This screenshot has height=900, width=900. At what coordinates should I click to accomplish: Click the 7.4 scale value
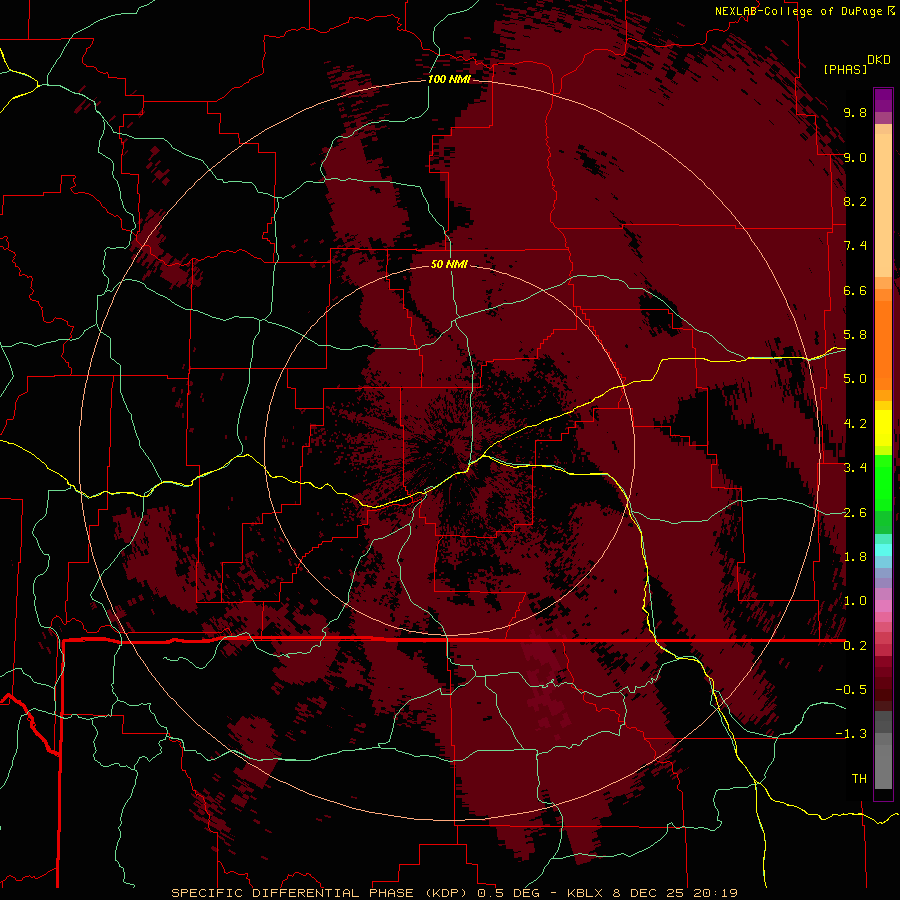pyautogui.click(x=855, y=246)
